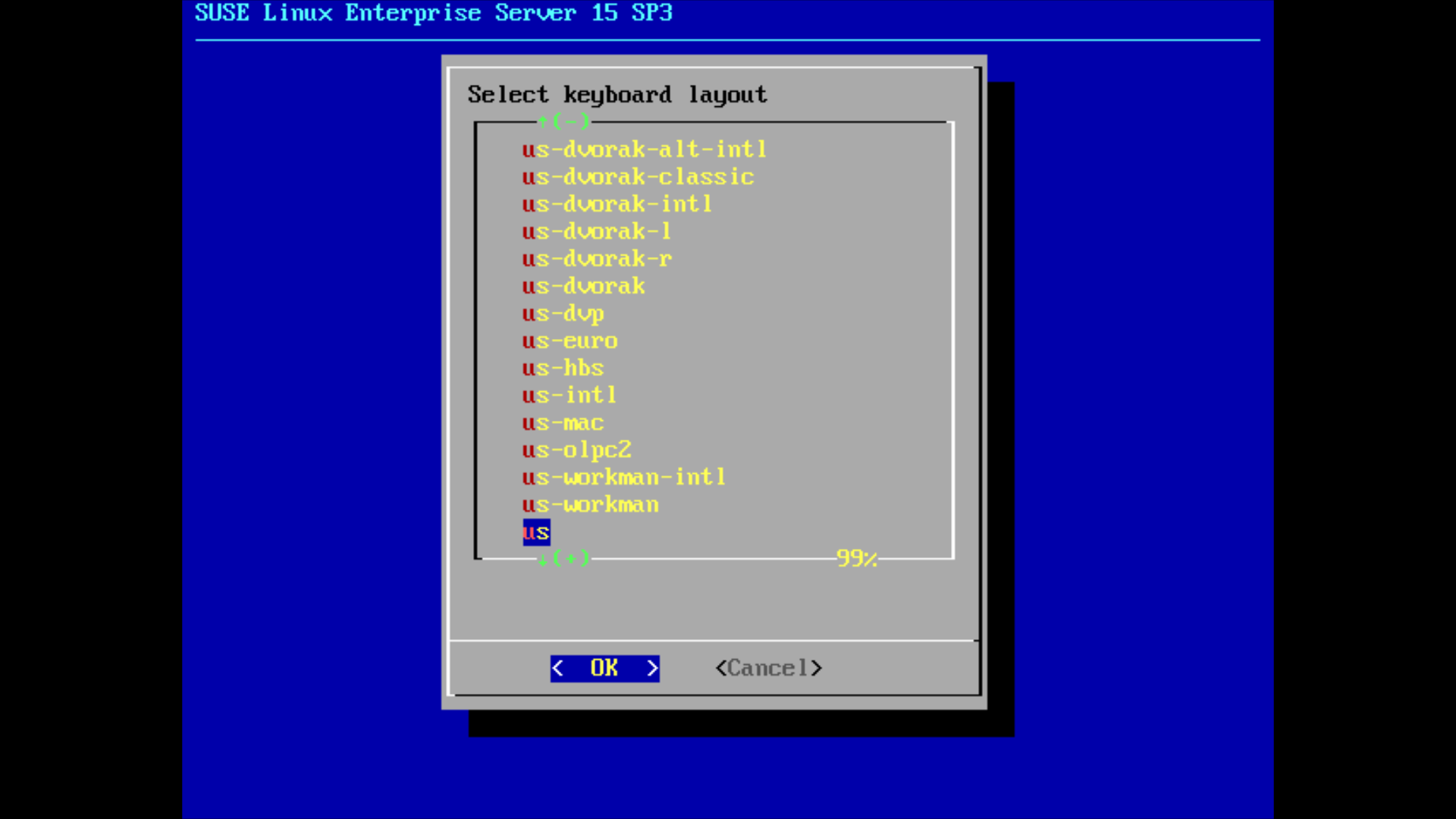Pick the us-dvorak-r layout

597,259
